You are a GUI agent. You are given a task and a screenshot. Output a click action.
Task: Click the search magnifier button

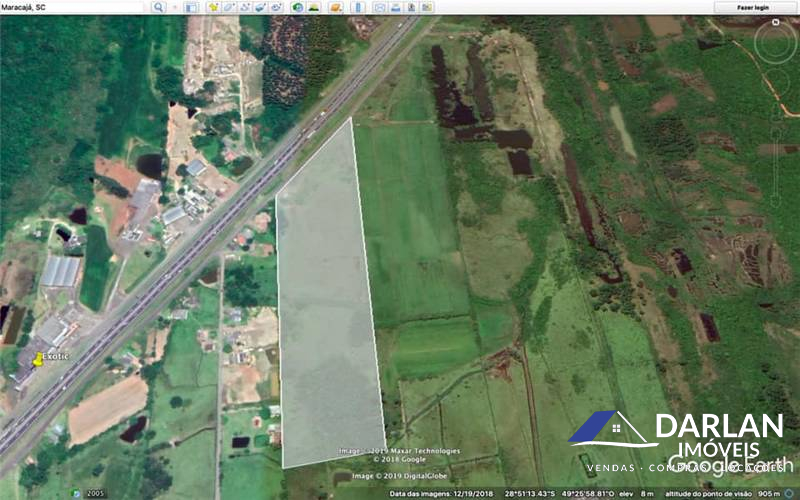[158, 7]
